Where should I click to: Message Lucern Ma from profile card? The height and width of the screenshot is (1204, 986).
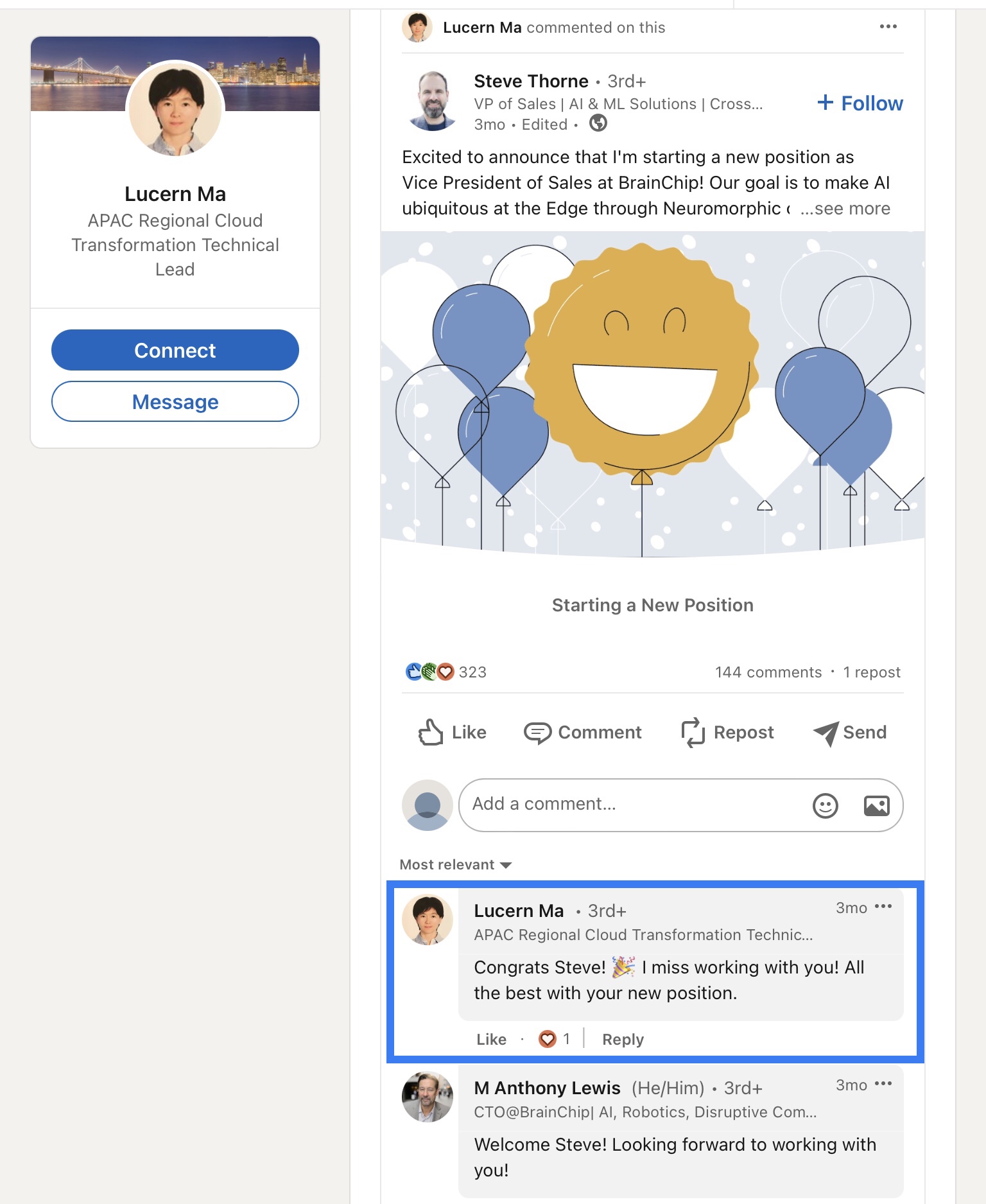[x=175, y=401]
